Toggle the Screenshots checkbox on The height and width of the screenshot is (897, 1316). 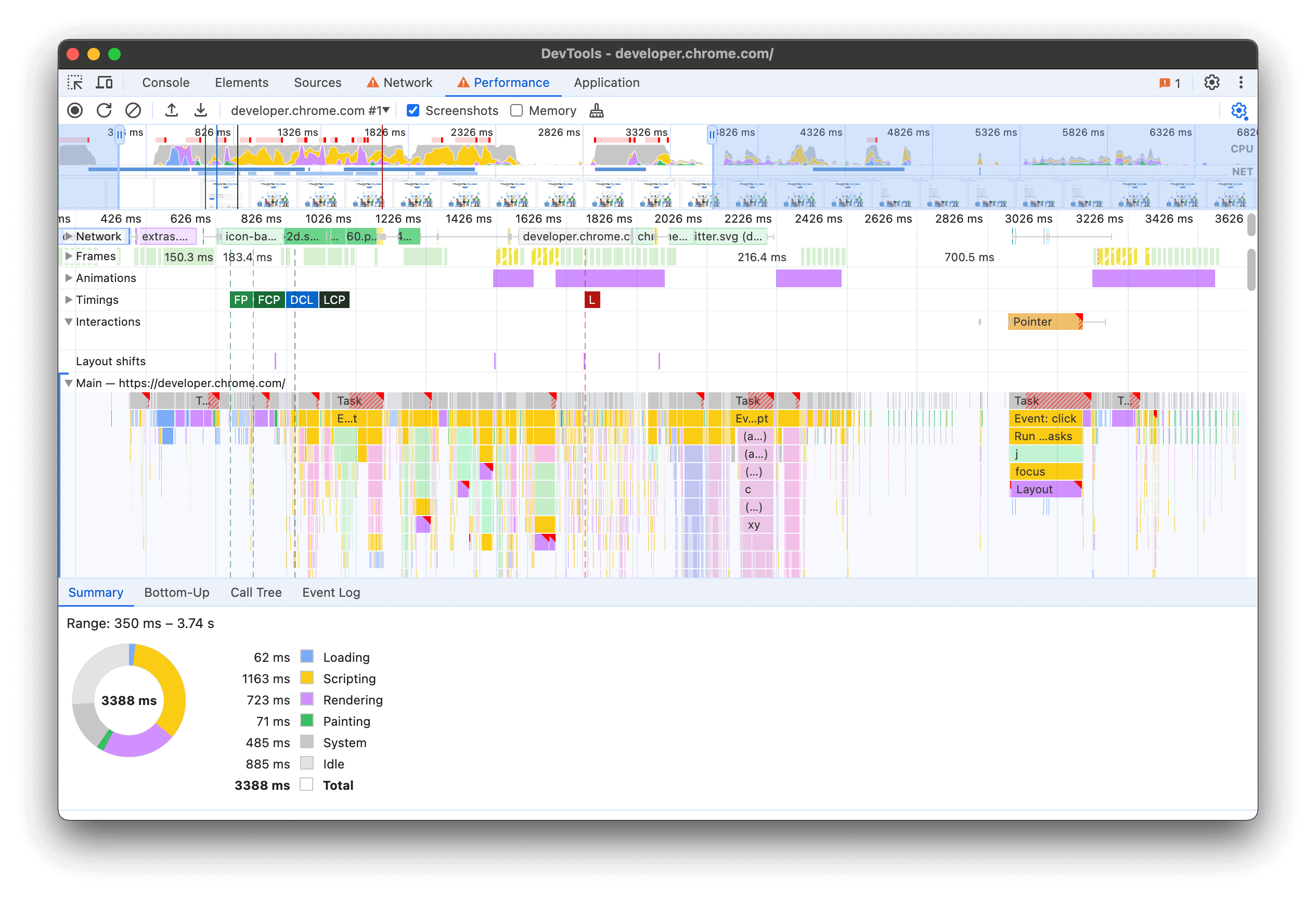click(x=414, y=110)
